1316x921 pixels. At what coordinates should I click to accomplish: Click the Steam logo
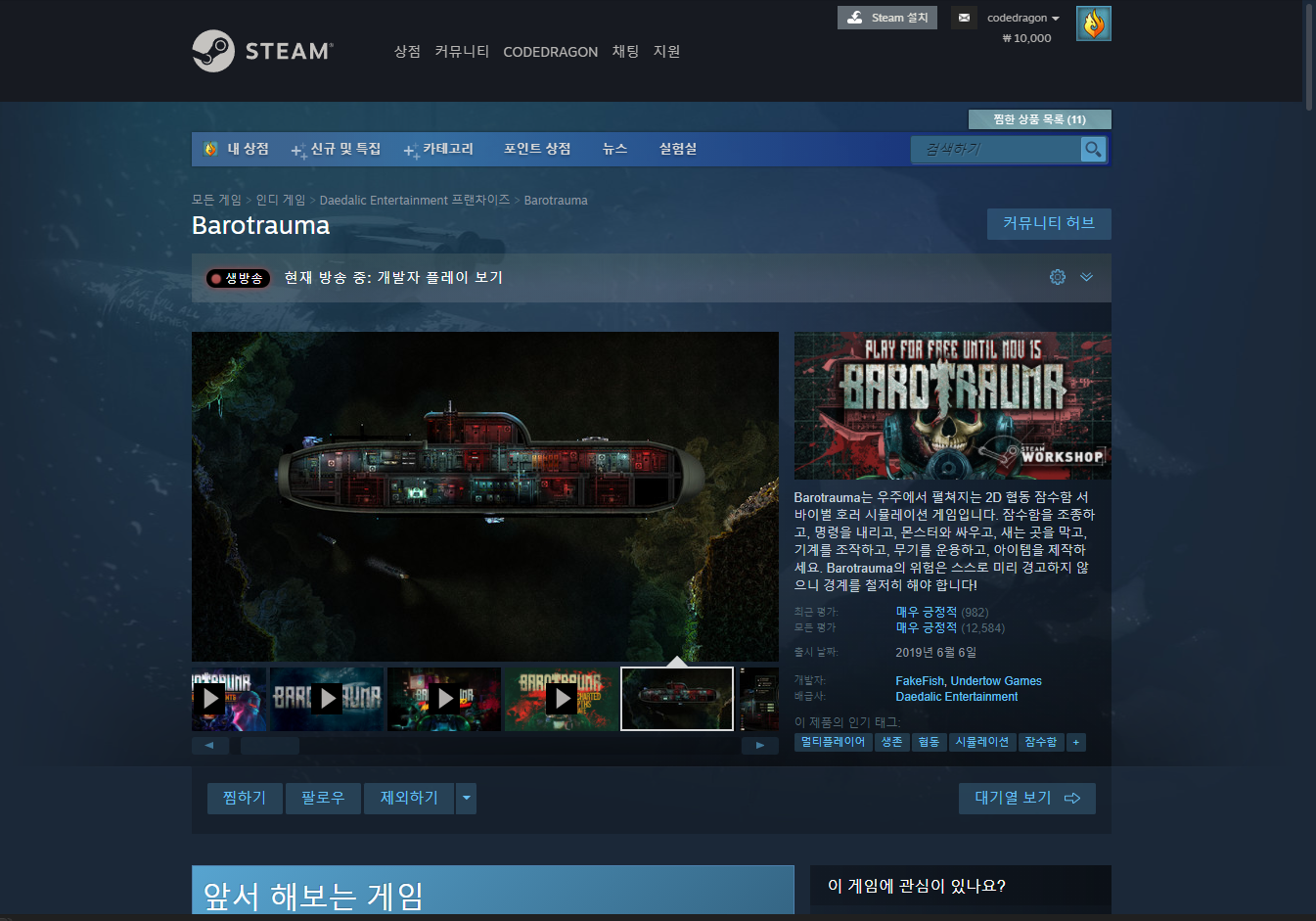click(262, 51)
